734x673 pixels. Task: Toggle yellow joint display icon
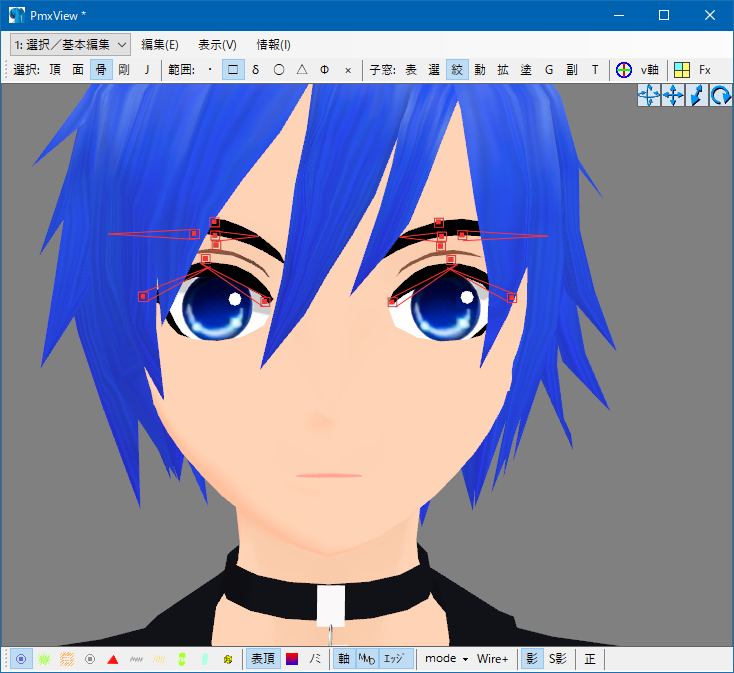coord(228,659)
